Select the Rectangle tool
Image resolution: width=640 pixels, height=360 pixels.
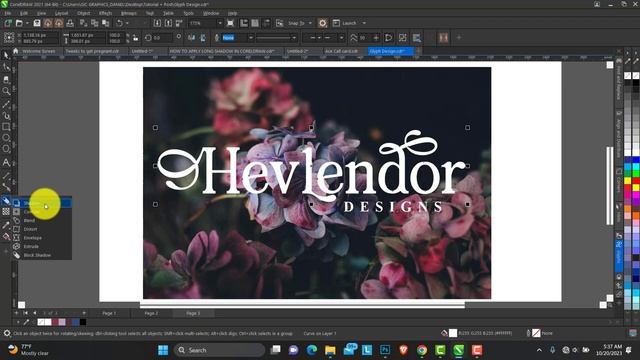click(x=6, y=127)
